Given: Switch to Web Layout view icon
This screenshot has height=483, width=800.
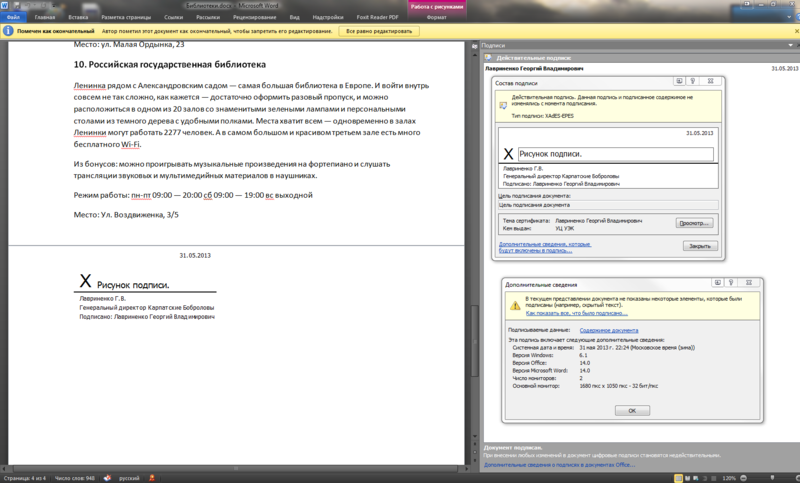Looking at the screenshot, I should pyautogui.click(x=696, y=478).
